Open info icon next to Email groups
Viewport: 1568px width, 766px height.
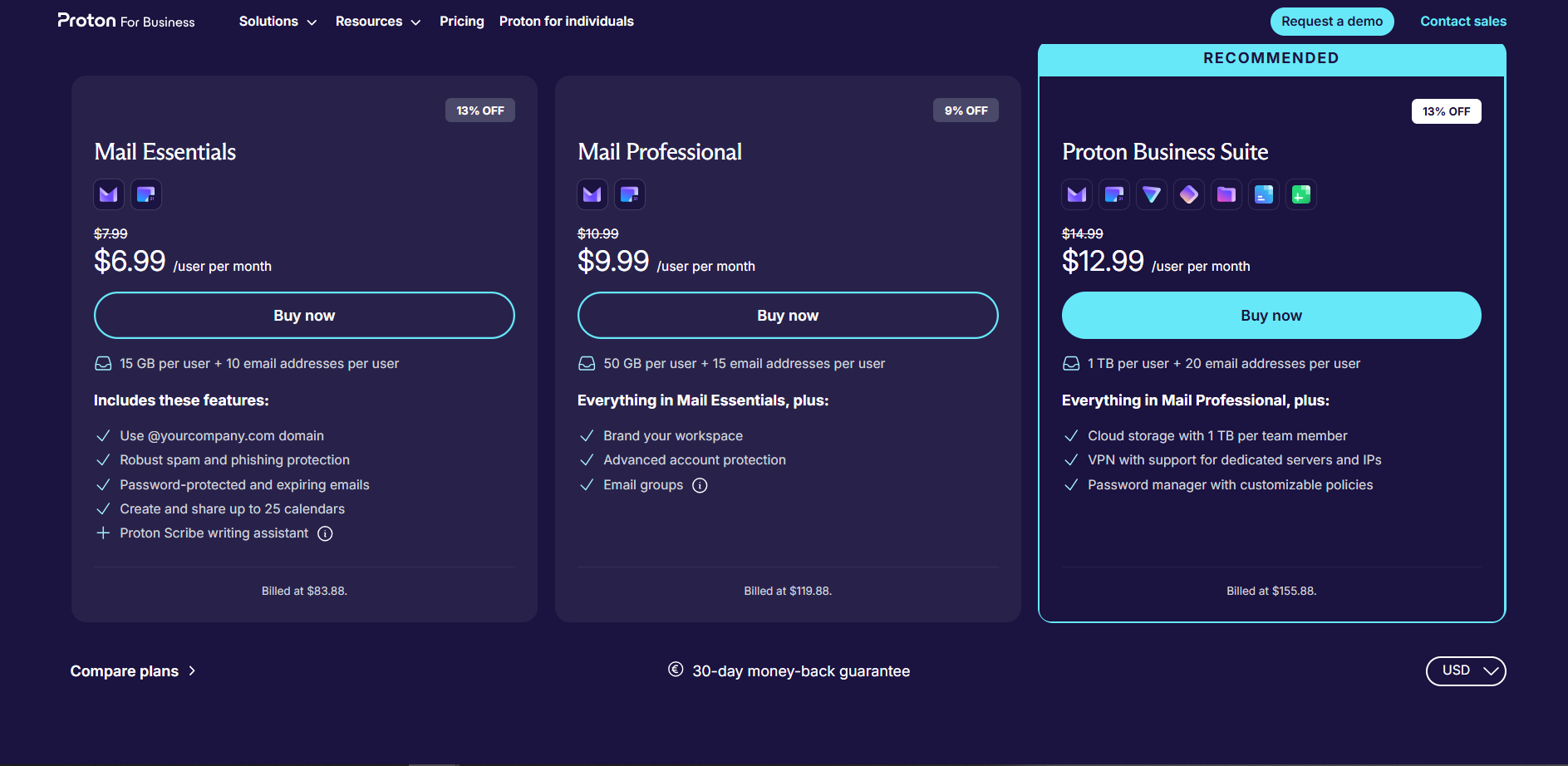[x=700, y=485]
